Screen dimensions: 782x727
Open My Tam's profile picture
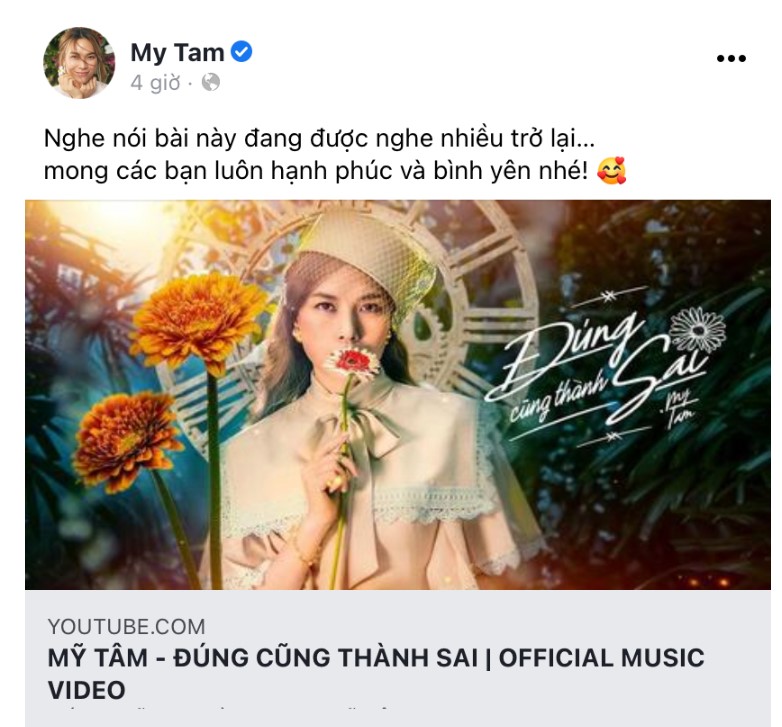point(79,63)
